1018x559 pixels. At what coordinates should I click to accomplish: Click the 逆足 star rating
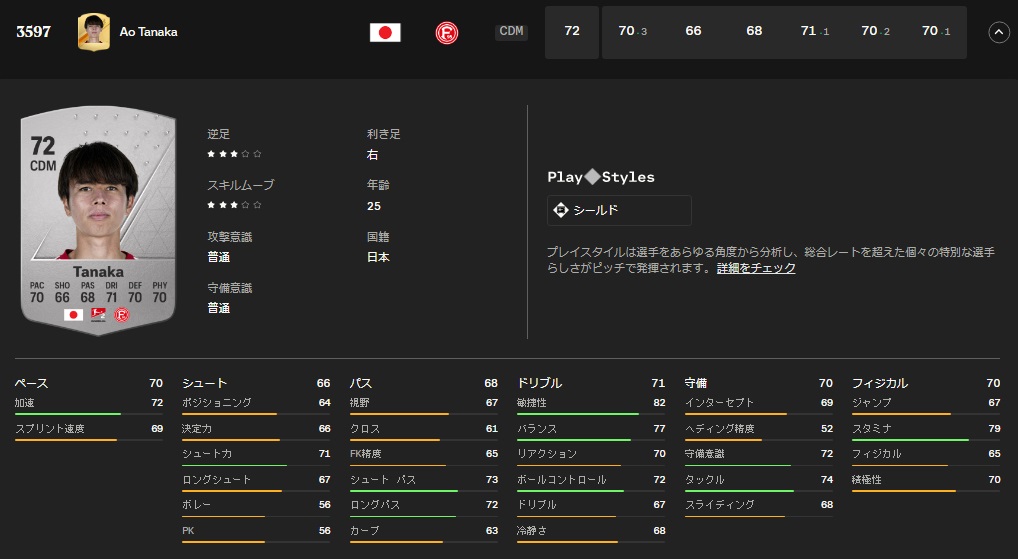click(x=234, y=154)
